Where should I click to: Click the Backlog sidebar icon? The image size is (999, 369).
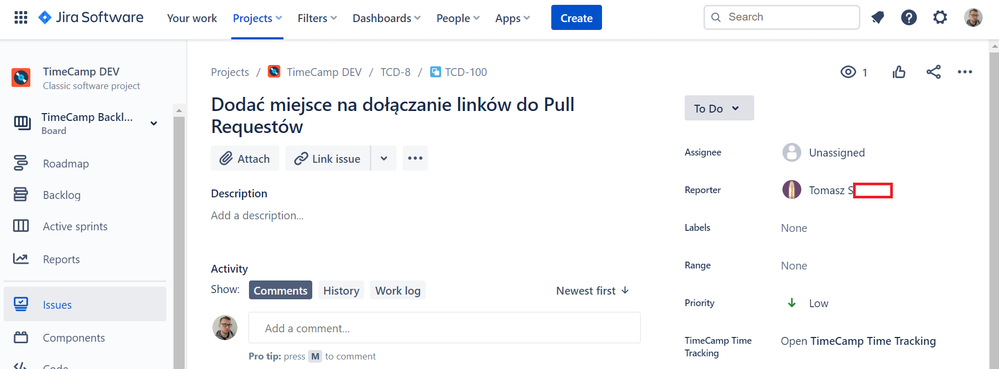pos(20,194)
